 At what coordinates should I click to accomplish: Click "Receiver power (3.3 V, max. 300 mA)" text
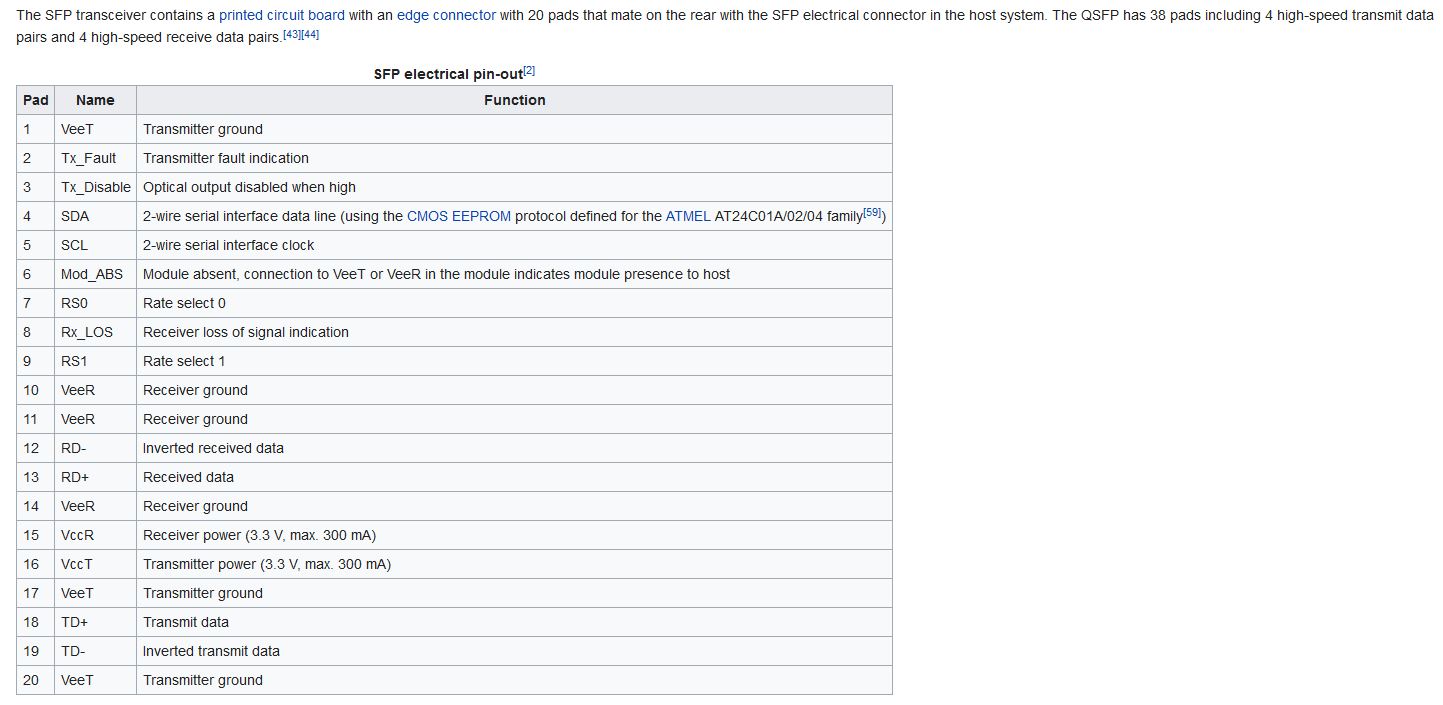point(259,535)
